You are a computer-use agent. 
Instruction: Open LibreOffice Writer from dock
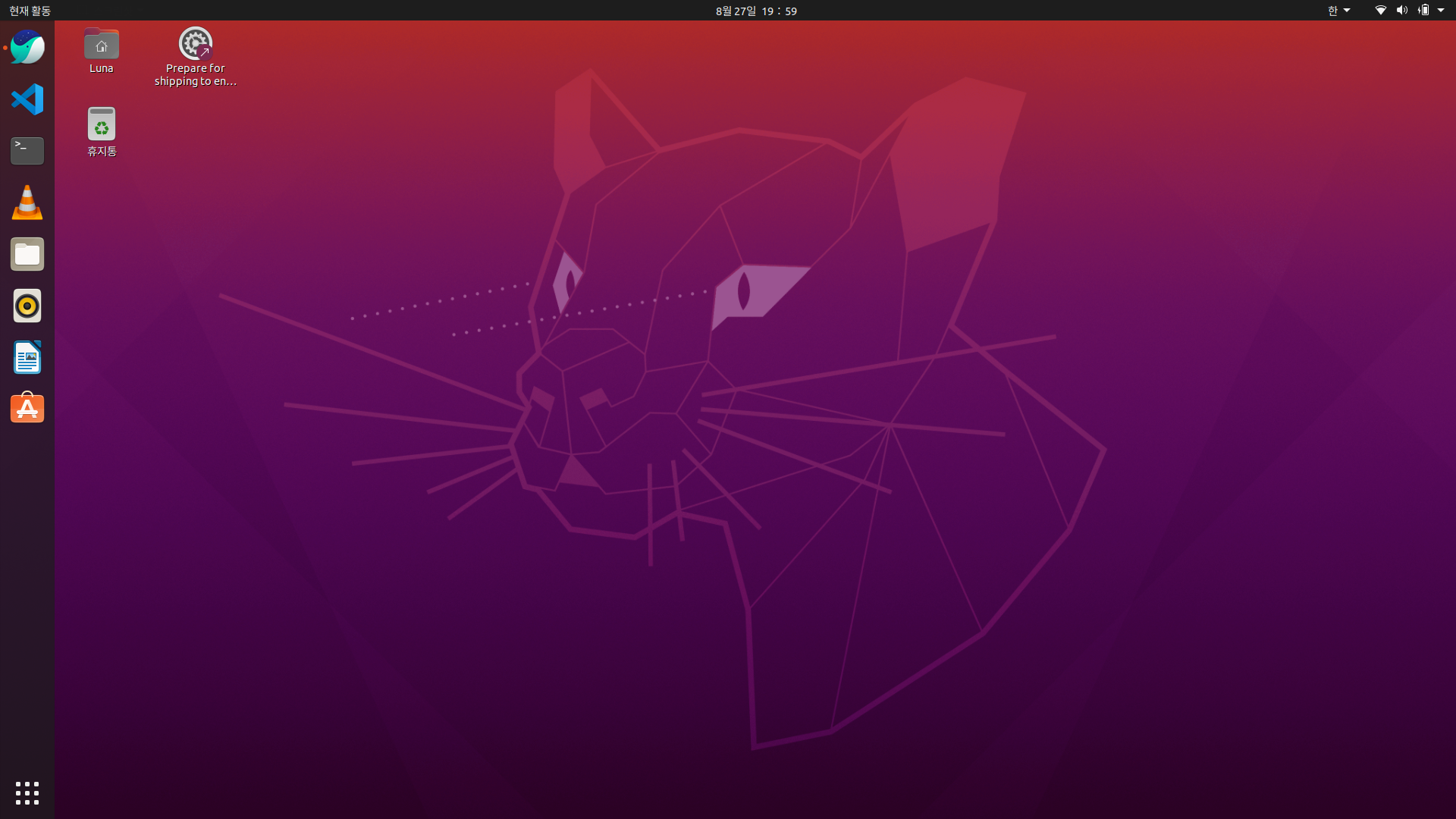tap(27, 357)
